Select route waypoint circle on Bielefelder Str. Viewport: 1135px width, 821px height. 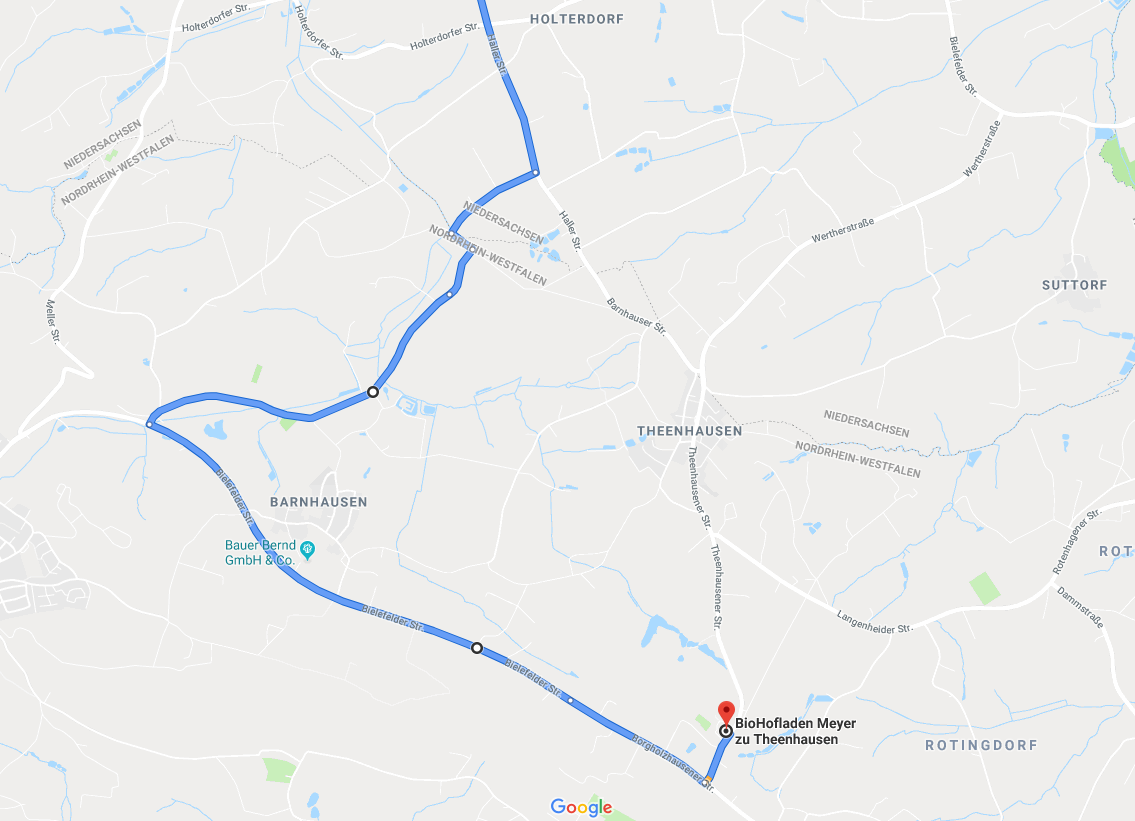point(476,648)
